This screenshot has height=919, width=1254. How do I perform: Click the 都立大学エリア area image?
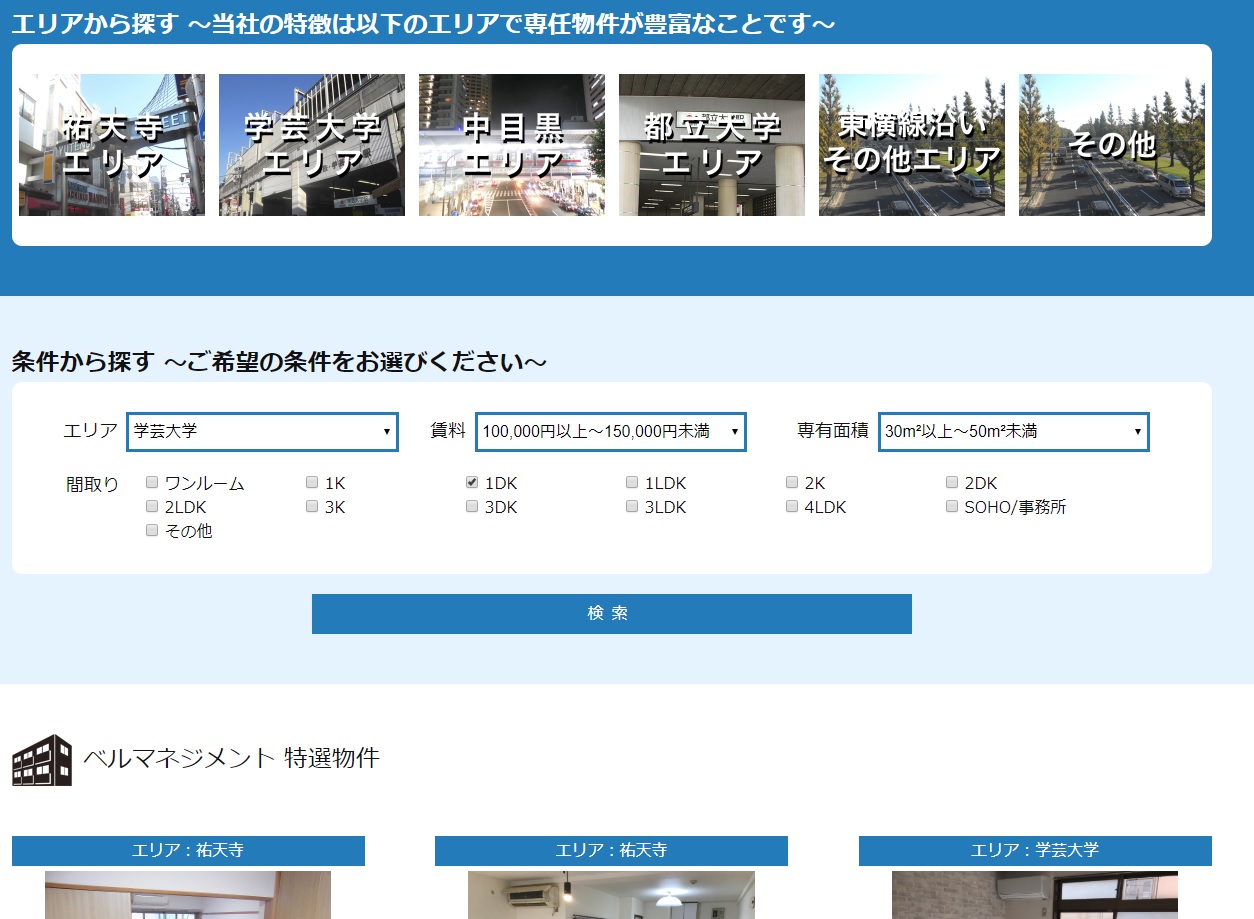[x=711, y=144]
